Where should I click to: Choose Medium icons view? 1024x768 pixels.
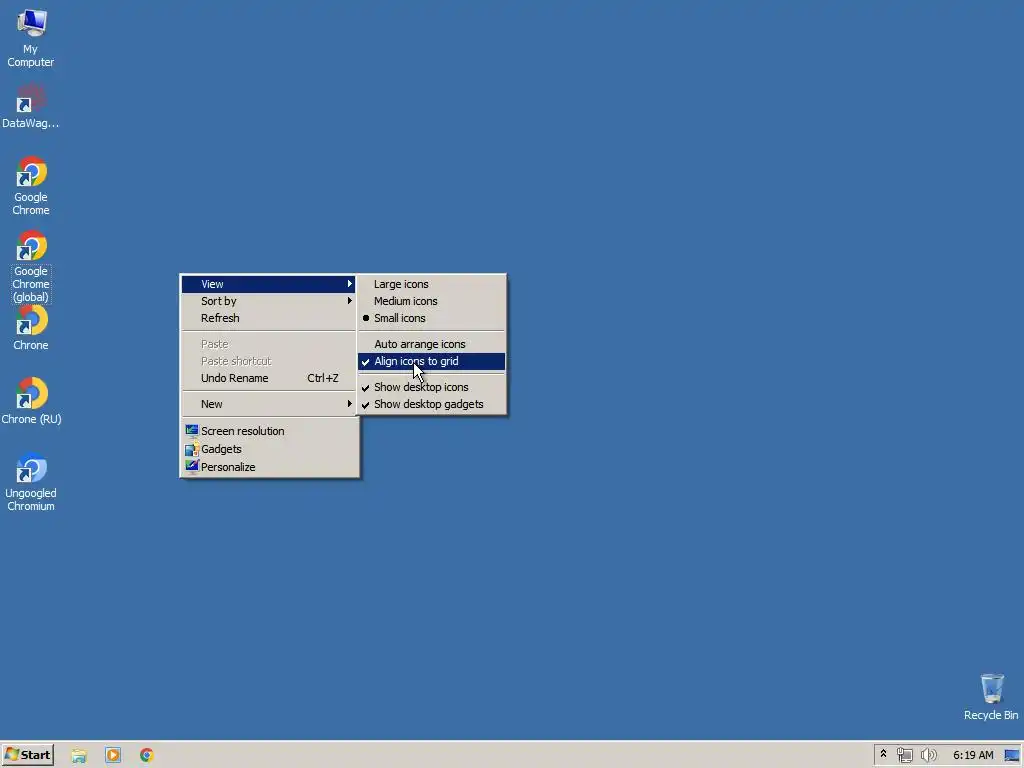432,301
